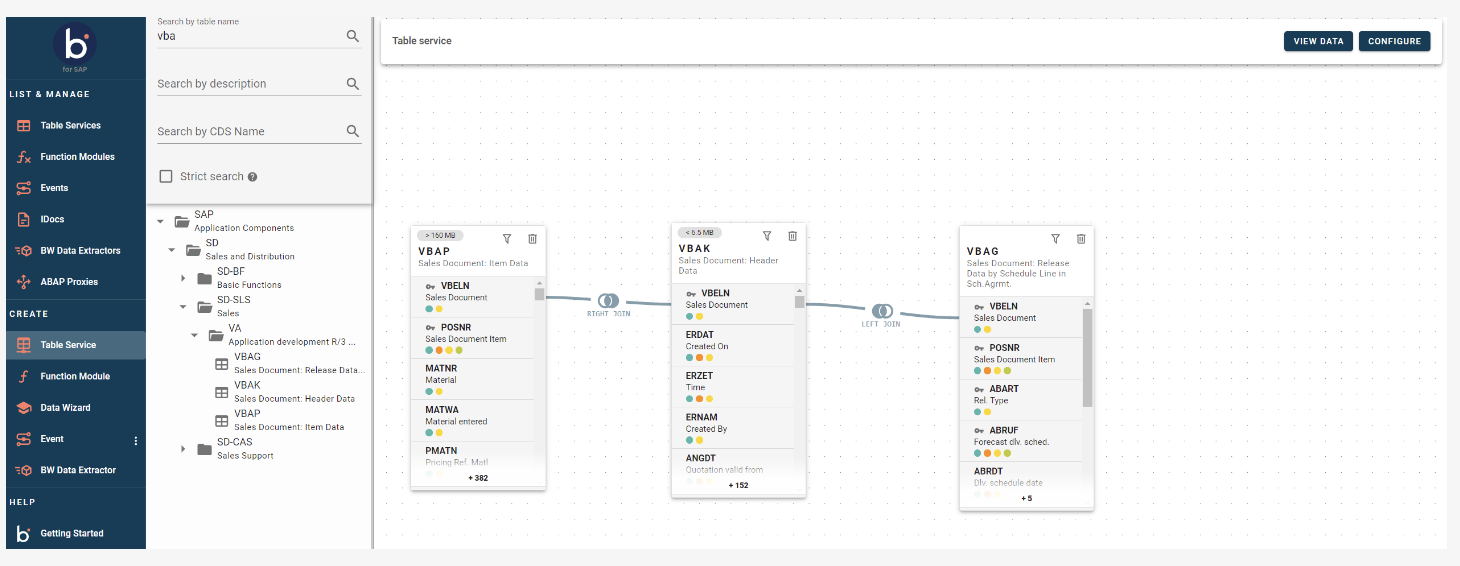Viewport: 1460px width, 566px height.
Task: Click the RIGHT JOIN connector icon
Action: [608, 301]
